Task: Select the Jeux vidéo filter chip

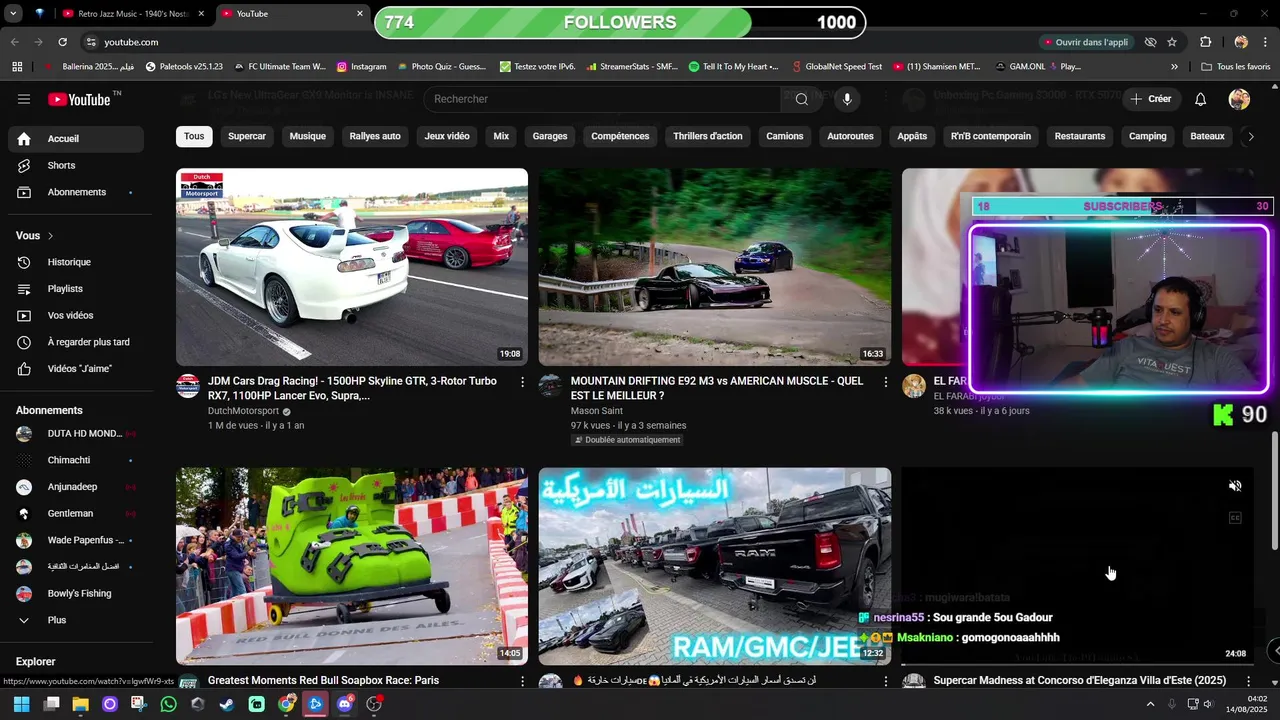Action: 447,136
